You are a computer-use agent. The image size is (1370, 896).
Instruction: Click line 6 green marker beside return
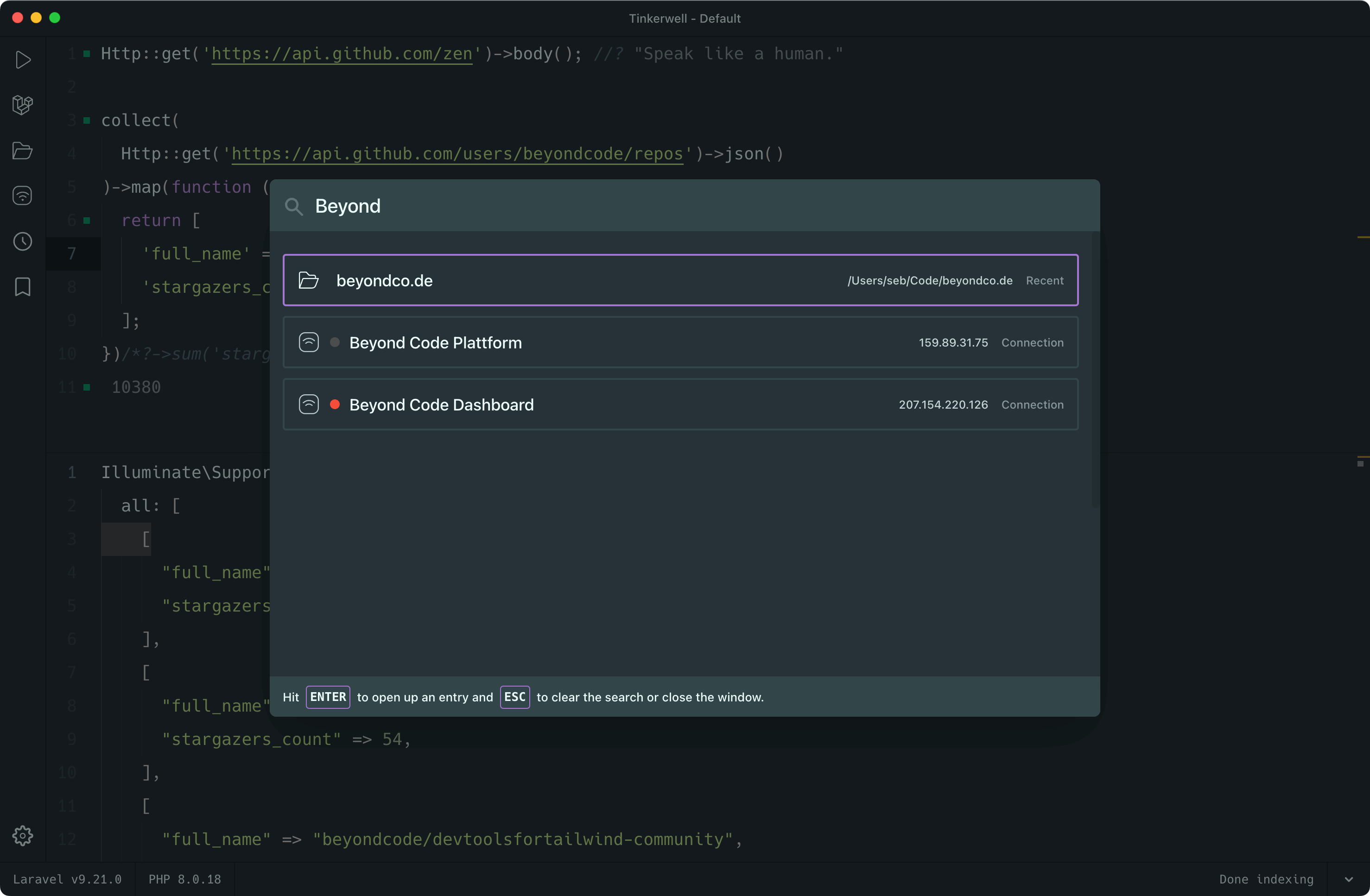pyautogui.click(x=86, y=221)
